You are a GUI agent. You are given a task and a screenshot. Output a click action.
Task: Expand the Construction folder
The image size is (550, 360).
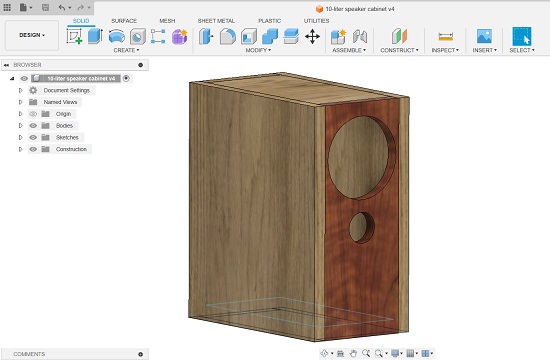[20, 149]
